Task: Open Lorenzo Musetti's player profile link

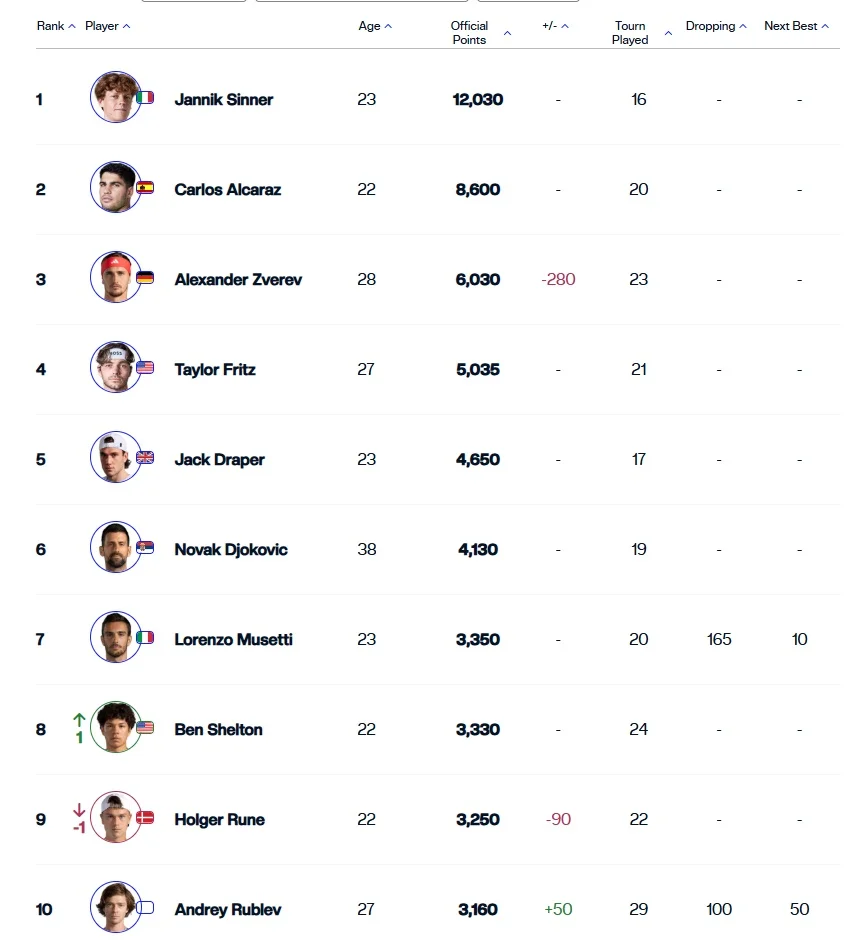Action: point(233,639)
